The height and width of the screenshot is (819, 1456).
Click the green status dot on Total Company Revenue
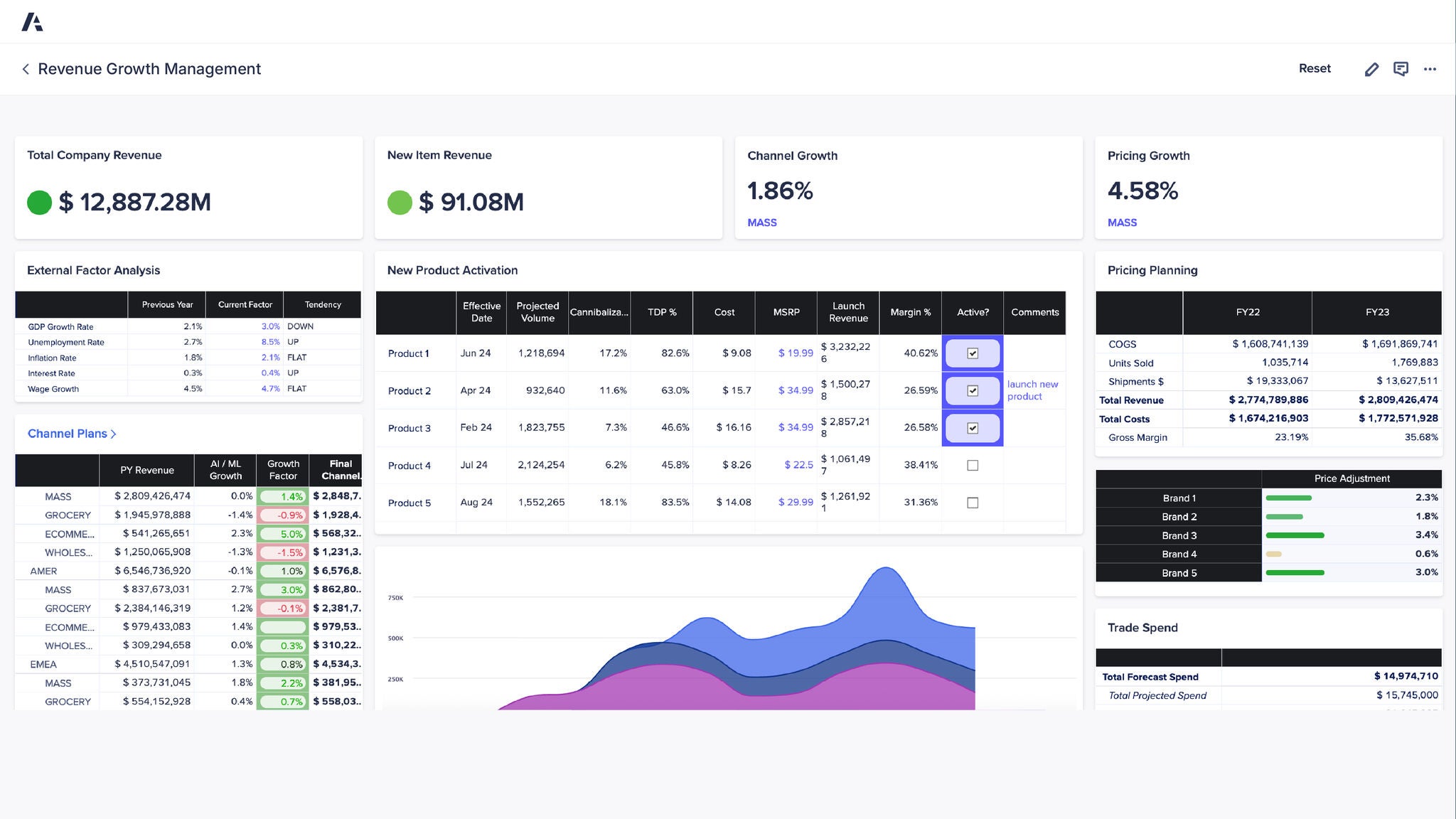pyautogui.click(x=41, y=203)
